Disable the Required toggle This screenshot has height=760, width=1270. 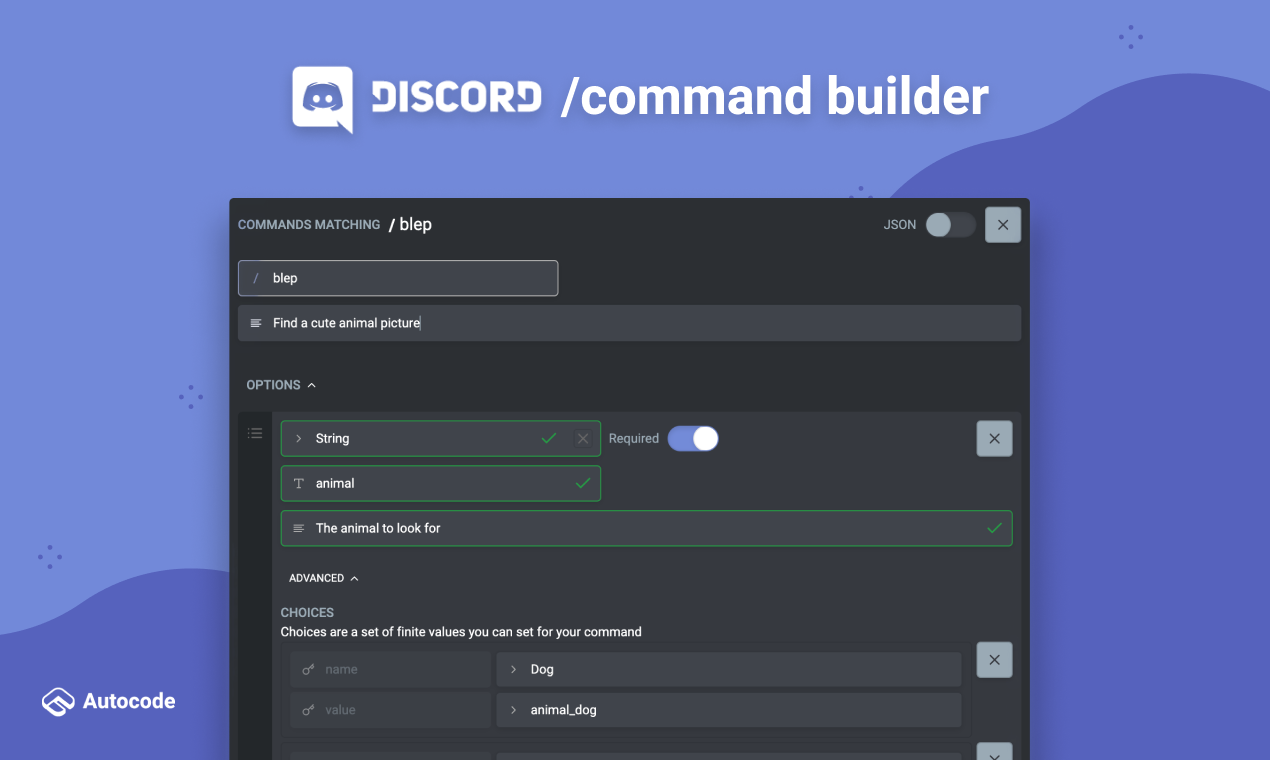693,438
